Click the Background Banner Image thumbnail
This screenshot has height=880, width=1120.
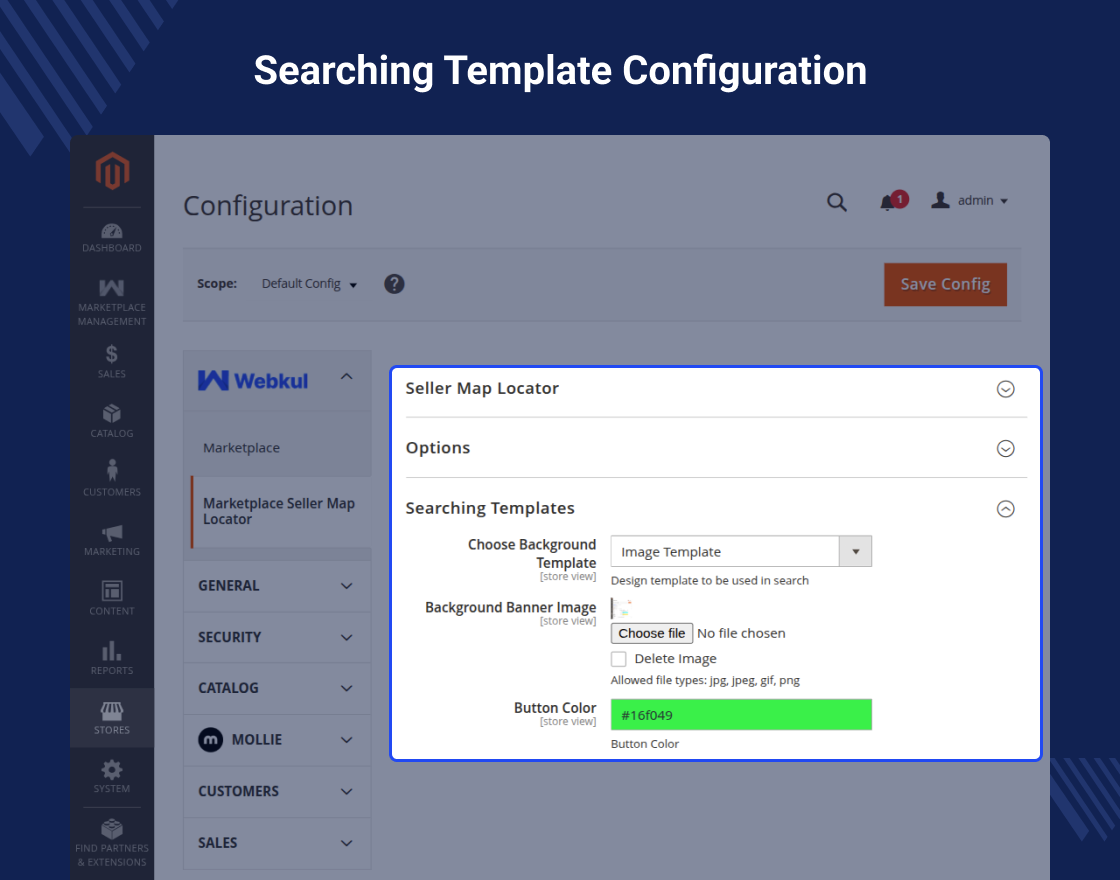point(621,609)
